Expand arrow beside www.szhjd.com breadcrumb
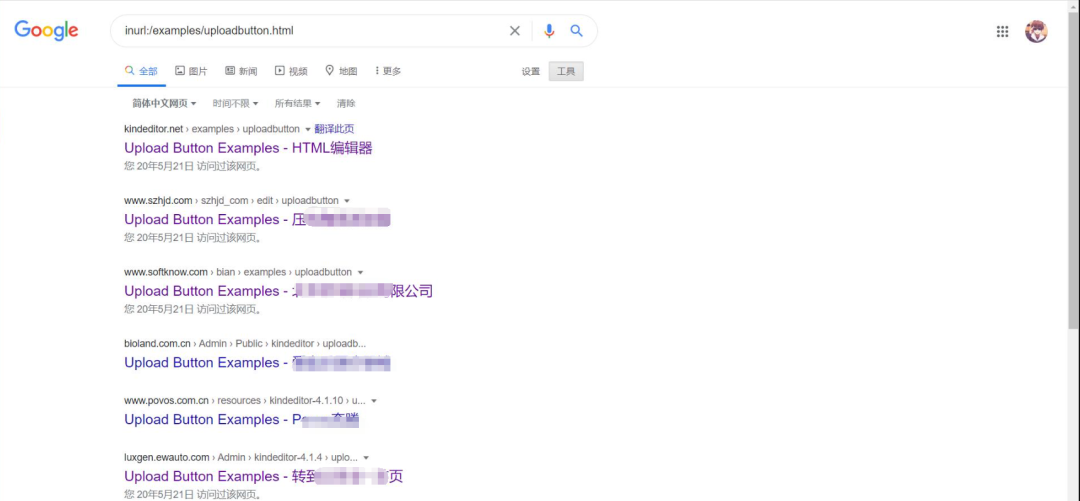Screen dimensions: 1080x501 [346, 201]
